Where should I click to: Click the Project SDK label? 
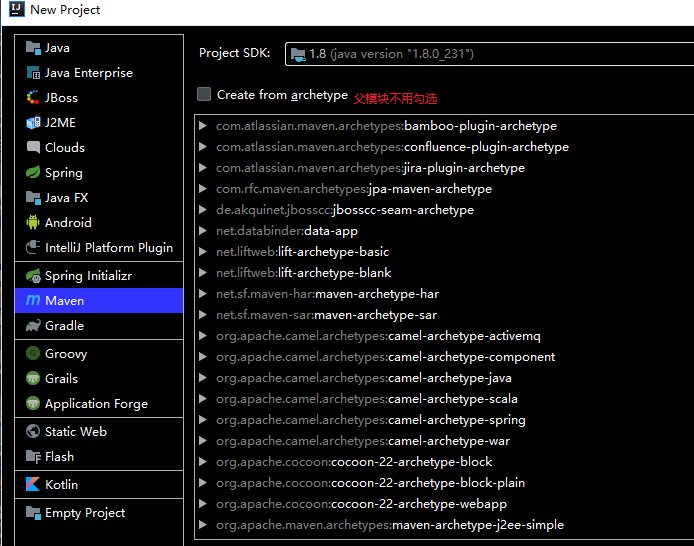235,53
